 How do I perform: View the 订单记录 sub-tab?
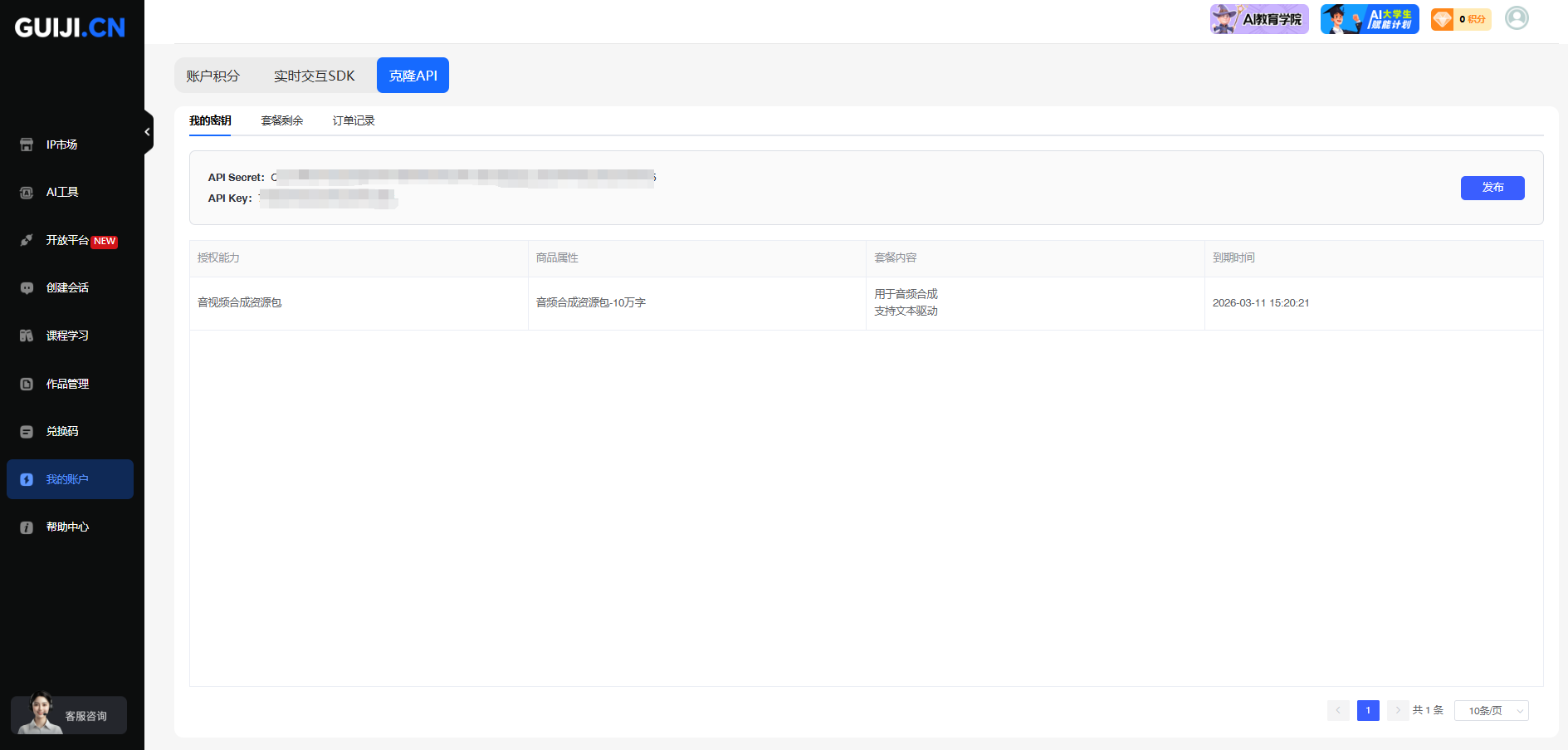pyautogui.click(x=354, y=120)
